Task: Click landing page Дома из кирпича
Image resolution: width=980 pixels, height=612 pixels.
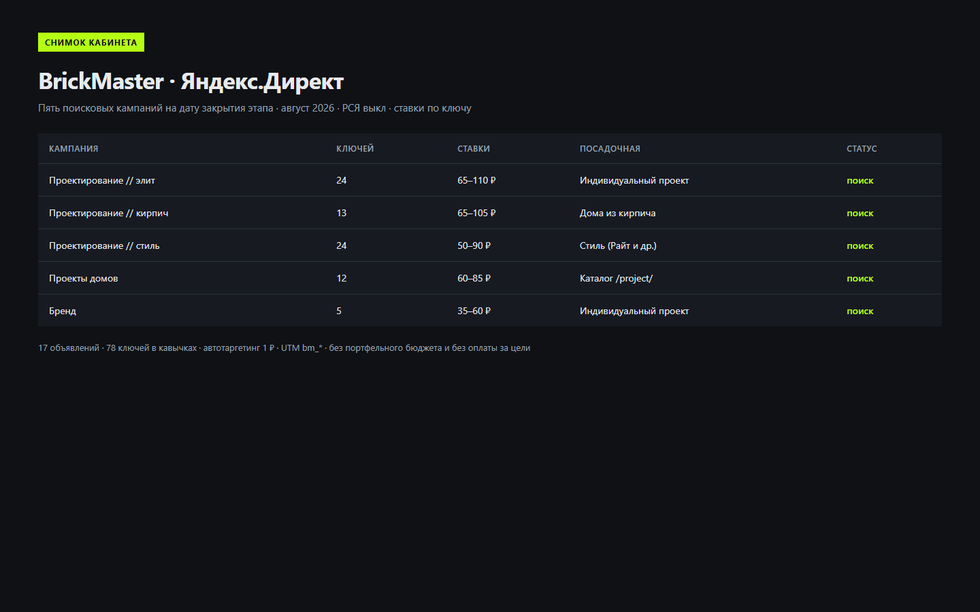Action: 618,213
